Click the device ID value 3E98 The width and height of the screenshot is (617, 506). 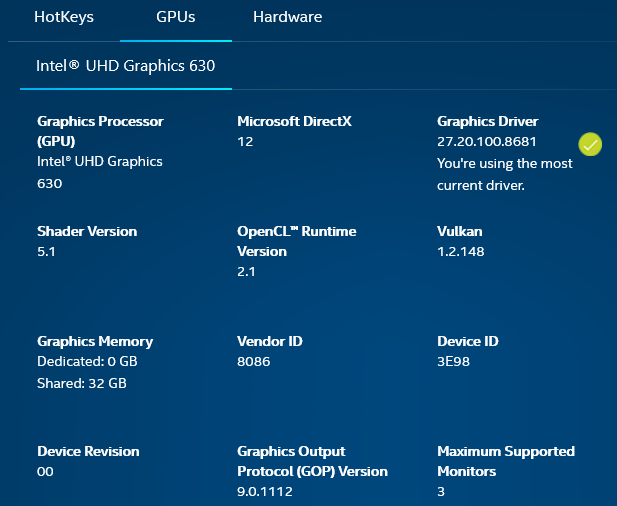click(x=453, y=362)
